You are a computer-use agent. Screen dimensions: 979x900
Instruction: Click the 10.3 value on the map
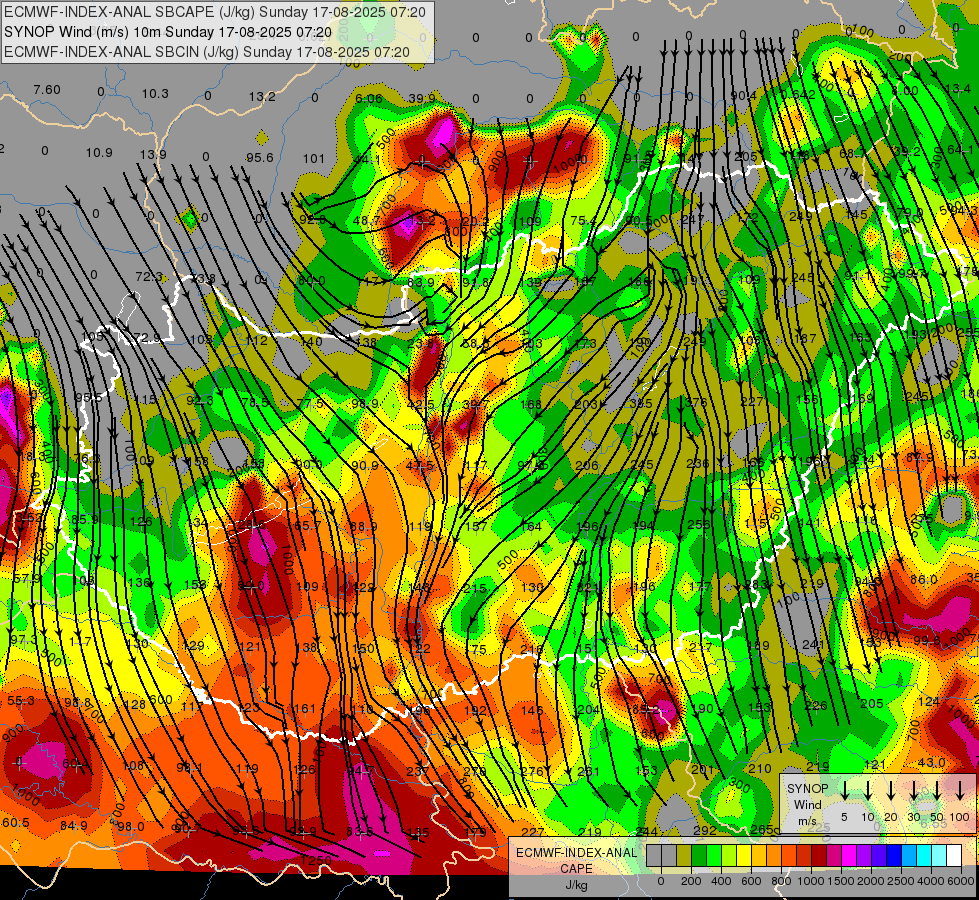coord(155,94)
